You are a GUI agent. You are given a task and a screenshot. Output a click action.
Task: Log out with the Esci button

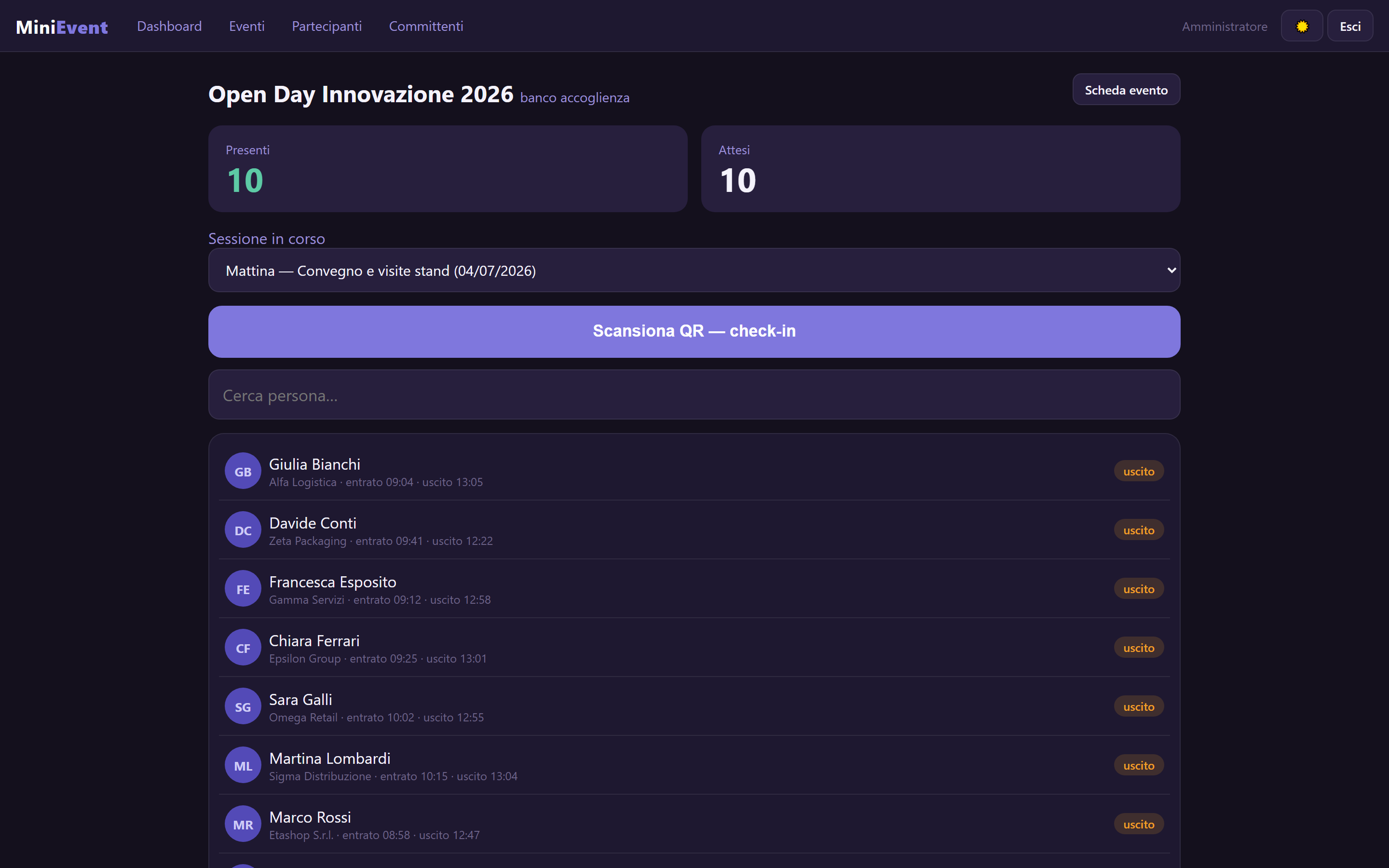[x=1349, y=27]
